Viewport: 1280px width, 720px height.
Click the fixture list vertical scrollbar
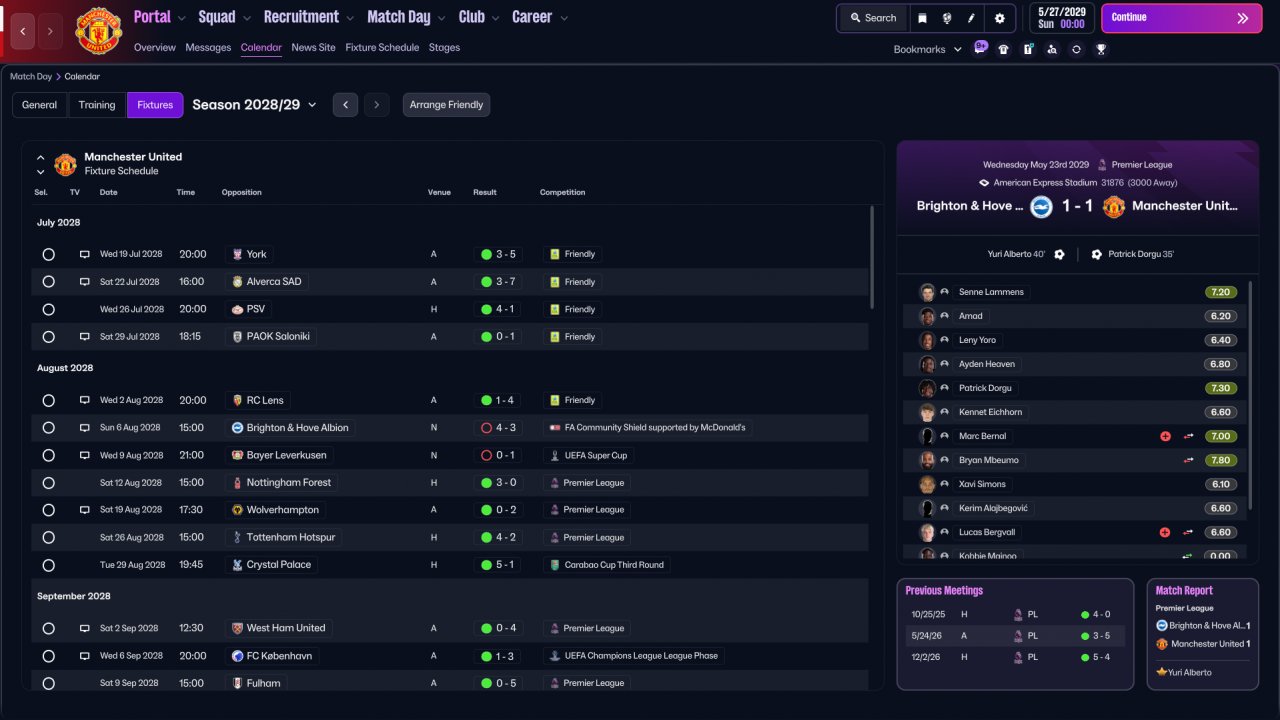872,257
